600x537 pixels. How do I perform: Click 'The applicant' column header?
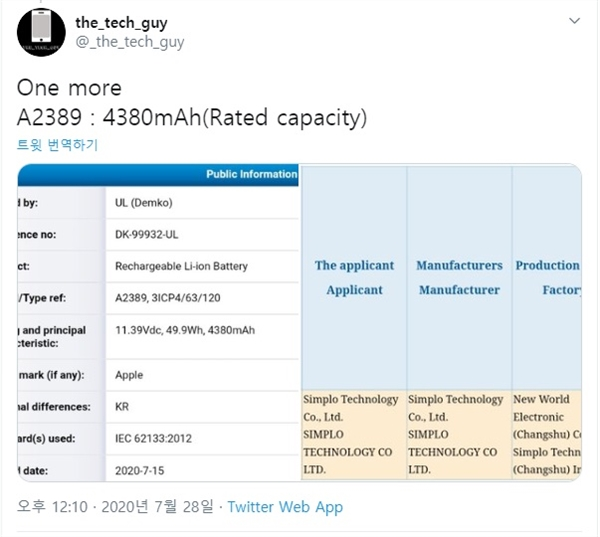[354, 266]
